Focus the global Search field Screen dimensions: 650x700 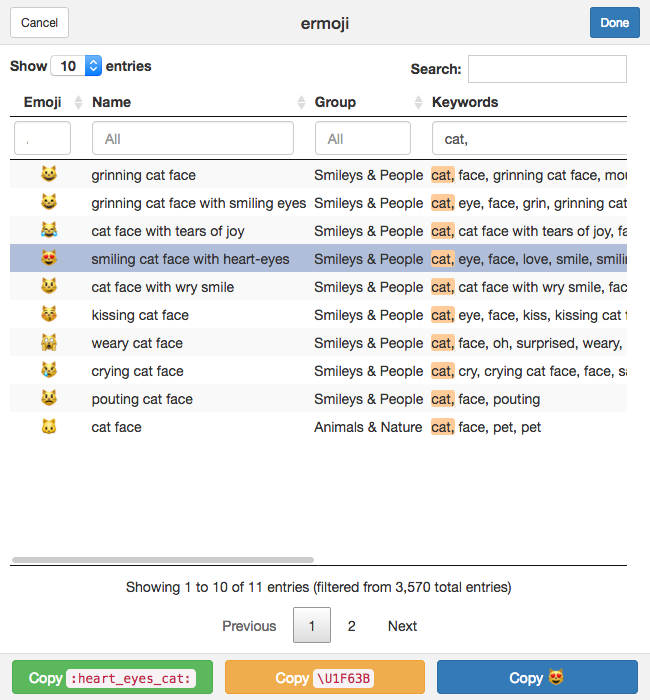(x=547, y=69)
